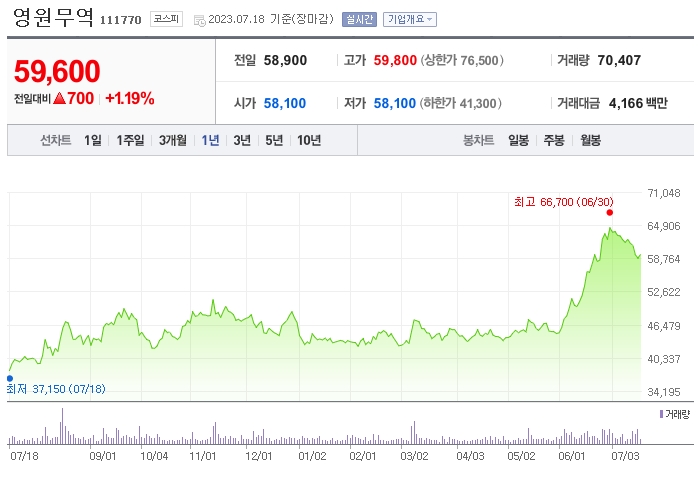Switch to 월봉 candlestick chart
Screen dimensions: 694x478
tap(590, 140)
